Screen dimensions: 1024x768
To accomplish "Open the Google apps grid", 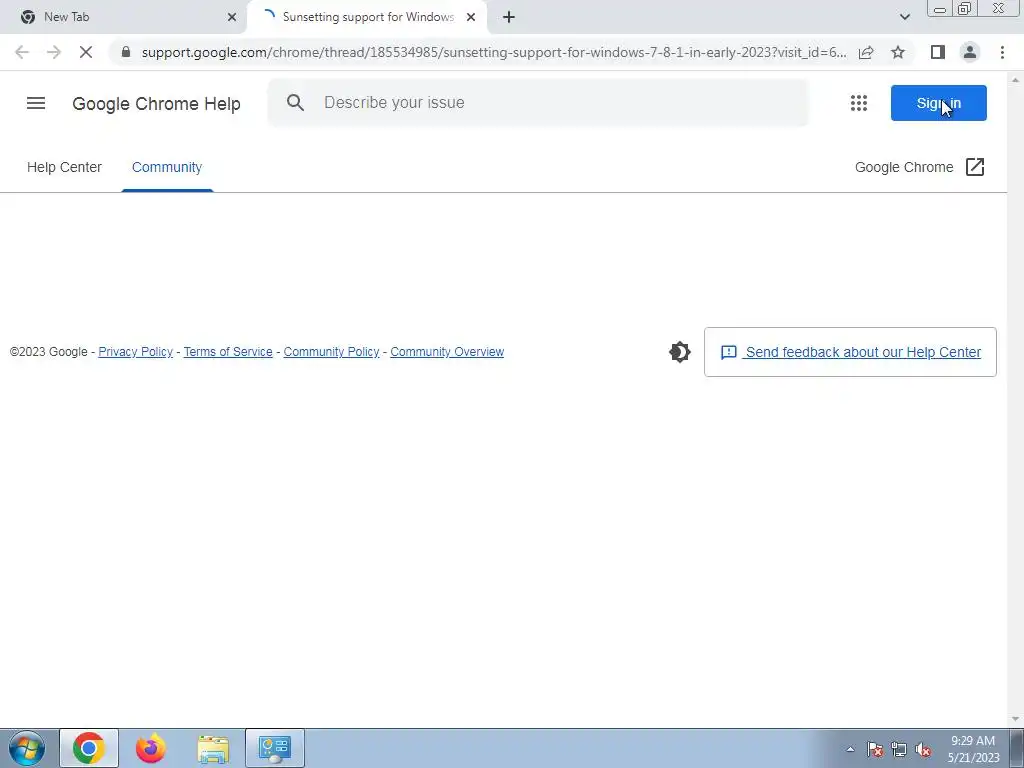I will [x=859, y=103].
